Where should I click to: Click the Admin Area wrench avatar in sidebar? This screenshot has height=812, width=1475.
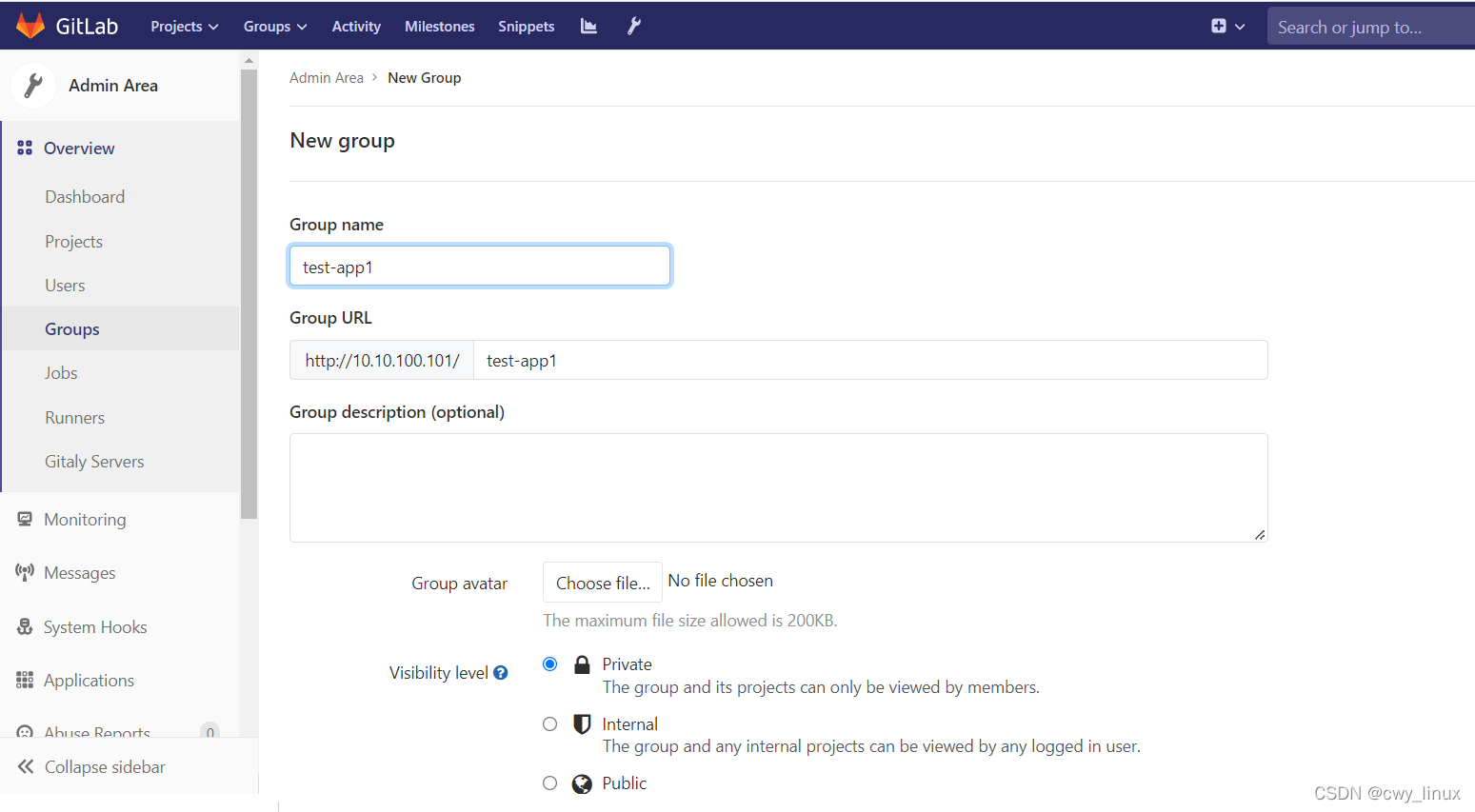(33, 85)
